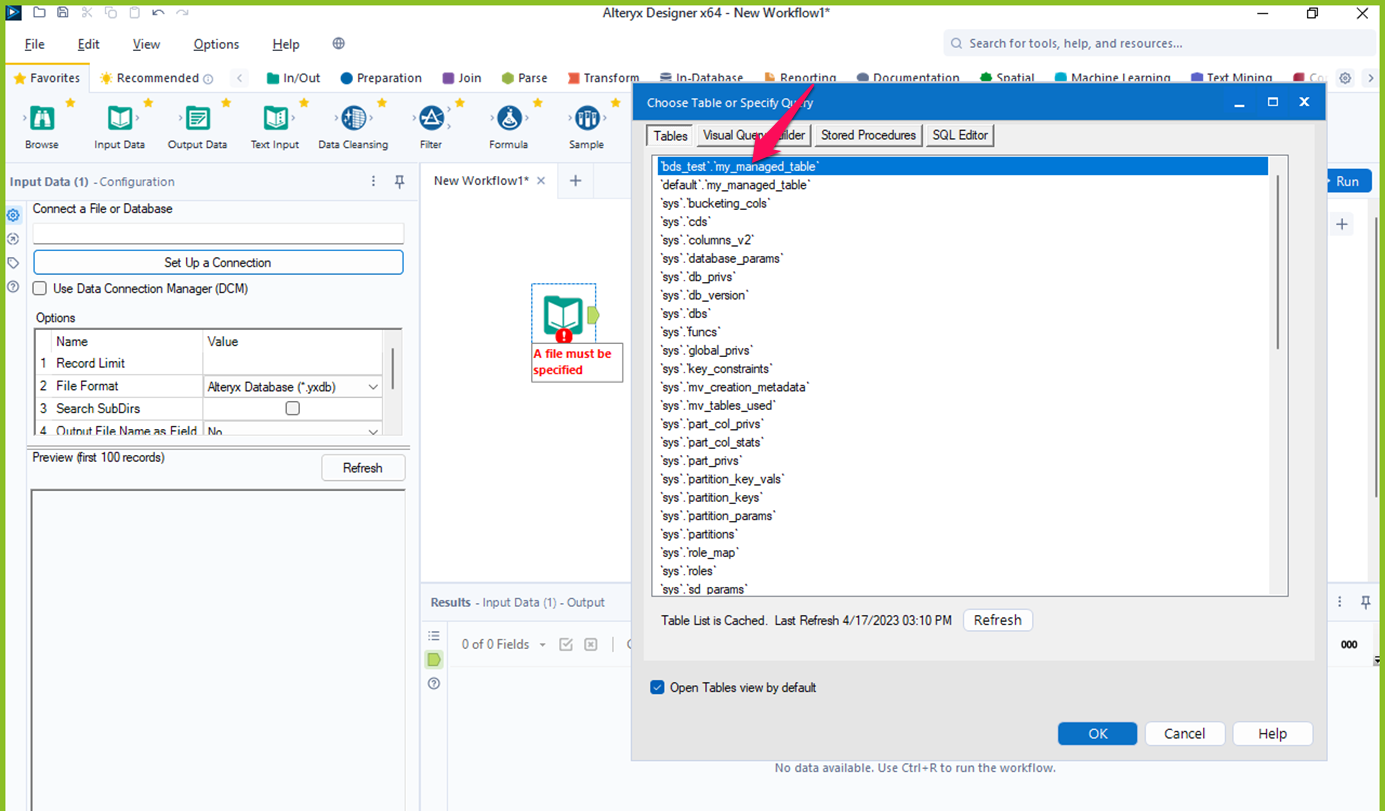Screen dimensions: 1385x811
Task: Open the Edit menu
Action: click(89, 44)
